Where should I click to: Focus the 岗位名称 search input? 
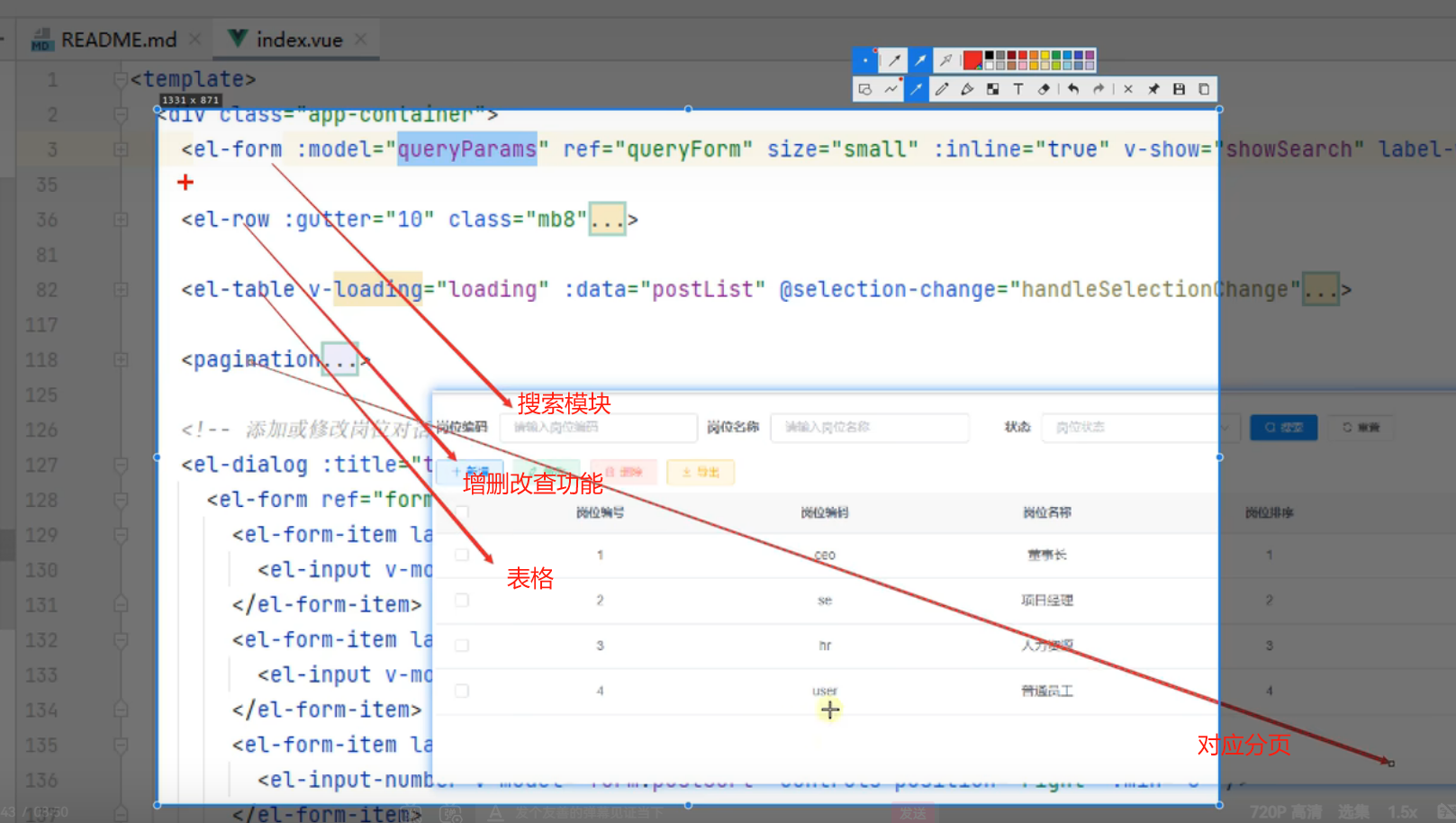tap(870, 427)
